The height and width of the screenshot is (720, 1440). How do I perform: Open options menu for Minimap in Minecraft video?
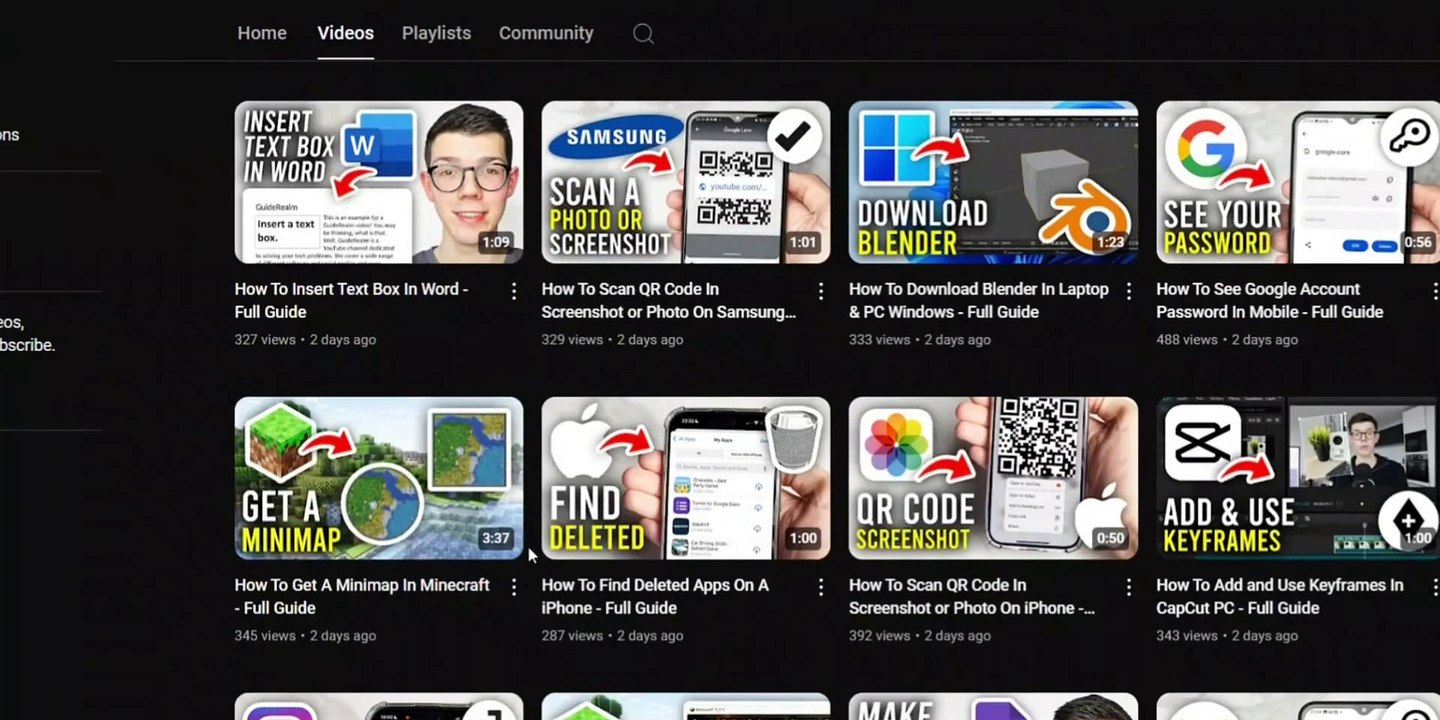pyautogui.click(x=514, y=587)
